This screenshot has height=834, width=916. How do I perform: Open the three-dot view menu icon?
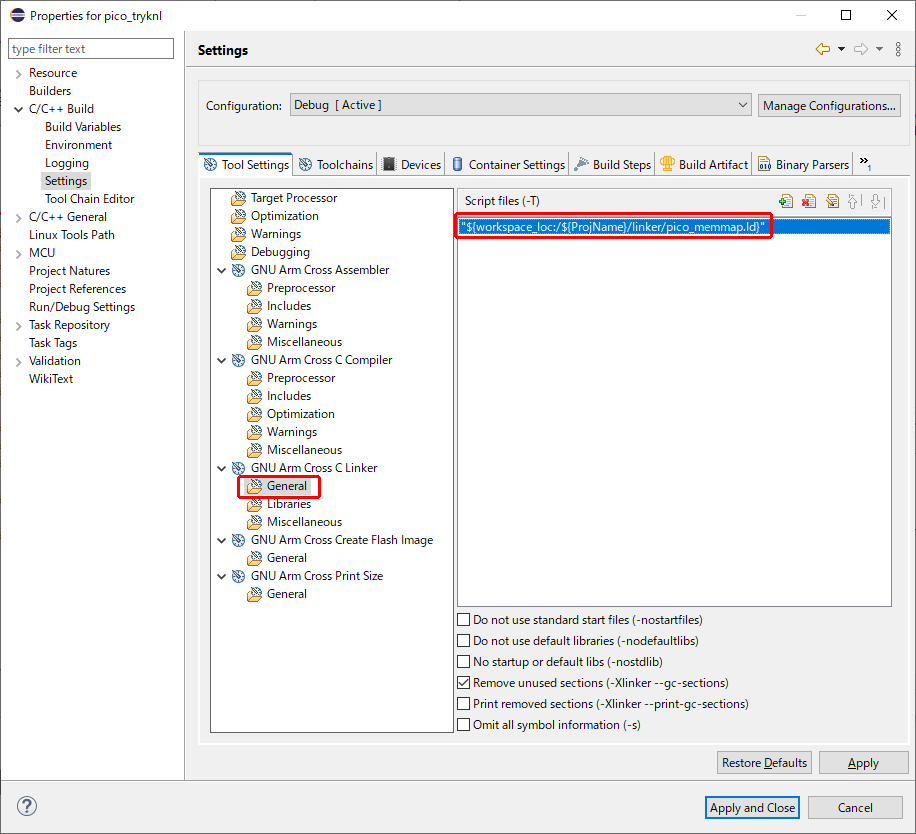pyautogui.click(x=897, y=49)
